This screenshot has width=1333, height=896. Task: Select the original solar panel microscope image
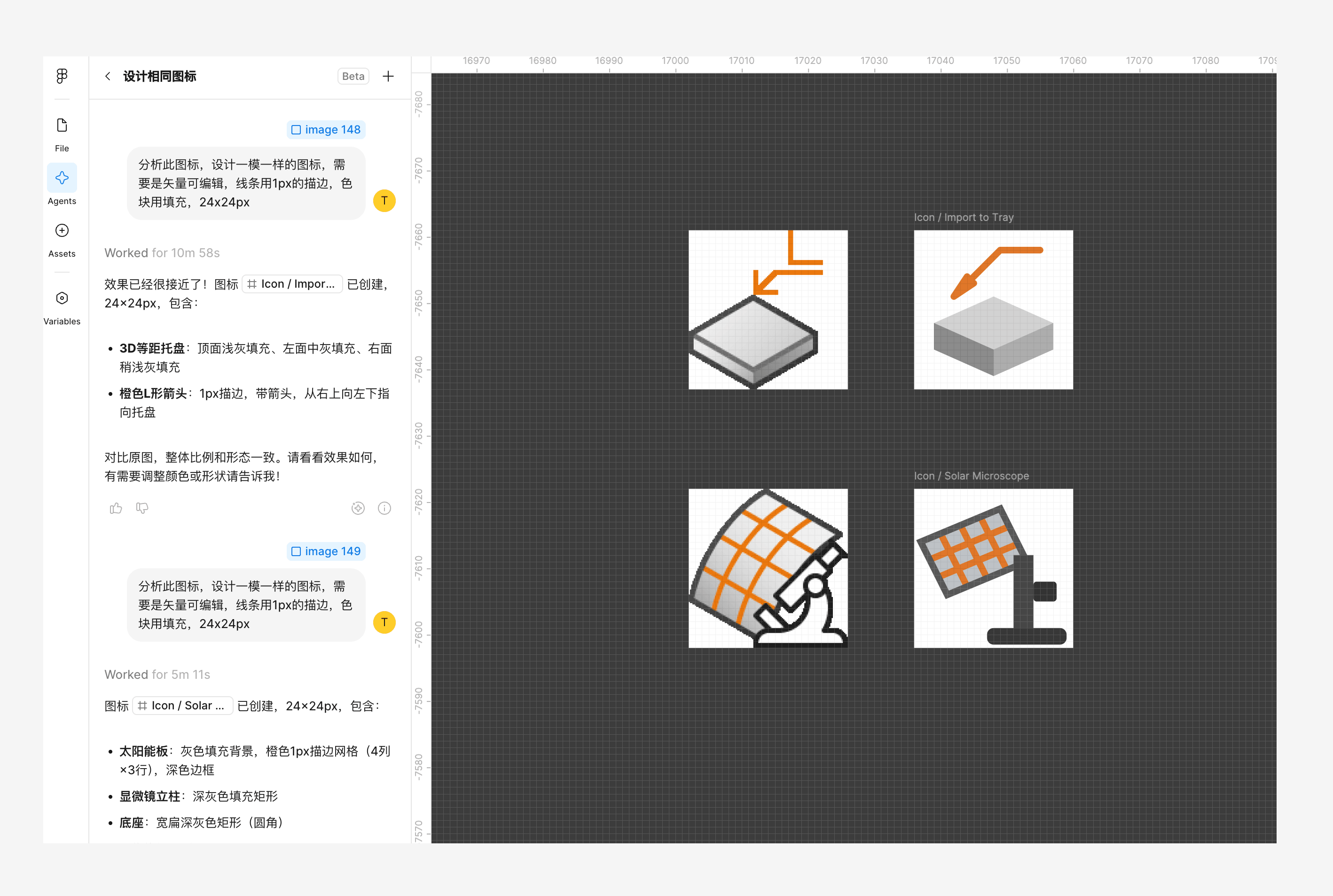[768, 568]
